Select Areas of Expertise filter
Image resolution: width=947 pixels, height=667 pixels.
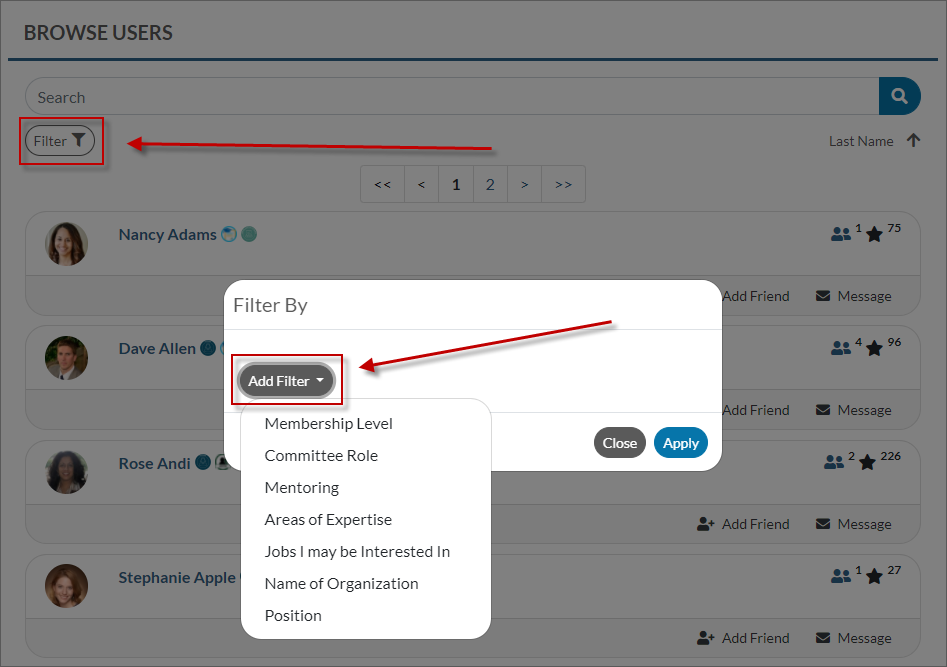click(328, 520)
